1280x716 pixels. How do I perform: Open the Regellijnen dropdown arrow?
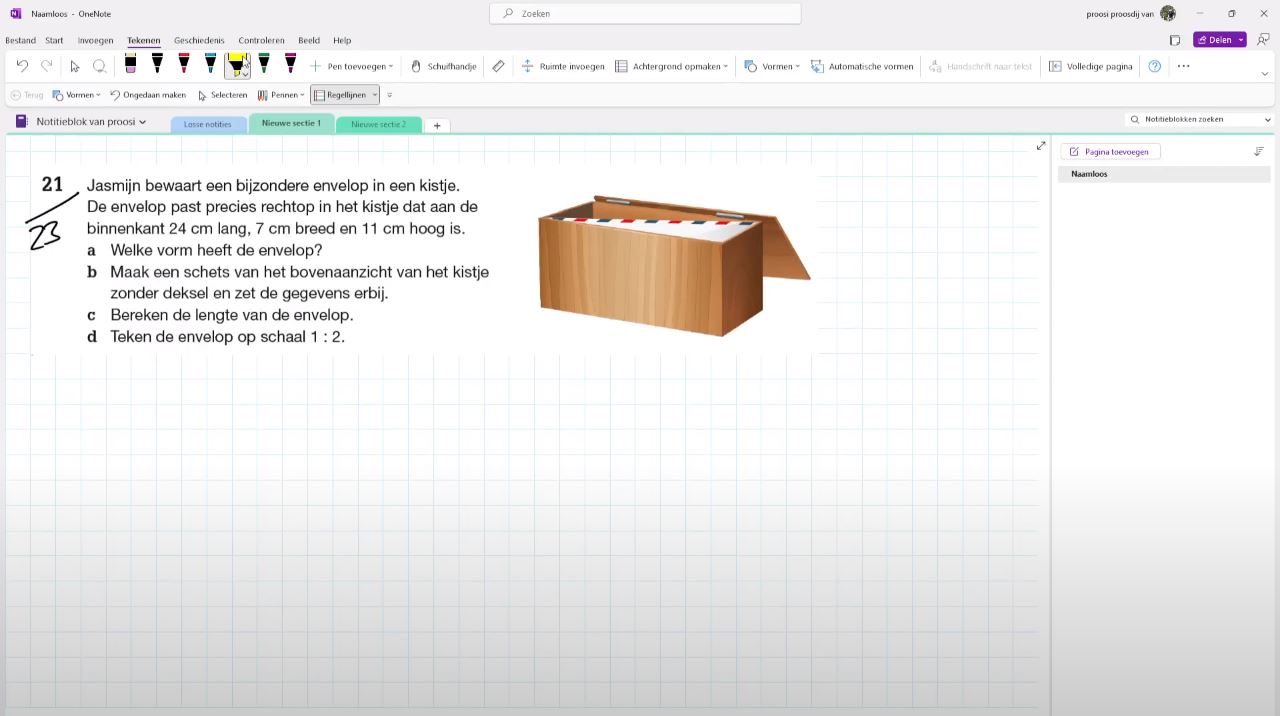pyautogui.click(x=375, y=95)
